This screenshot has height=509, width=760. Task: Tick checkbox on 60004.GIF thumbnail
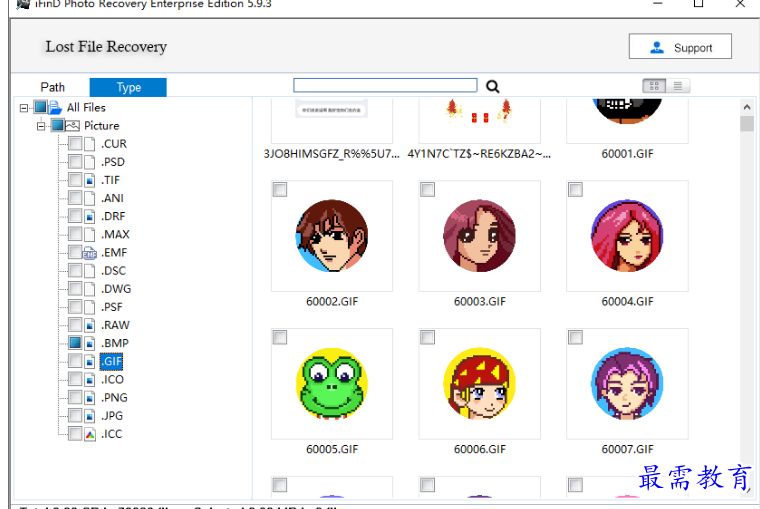coord(575,190)
